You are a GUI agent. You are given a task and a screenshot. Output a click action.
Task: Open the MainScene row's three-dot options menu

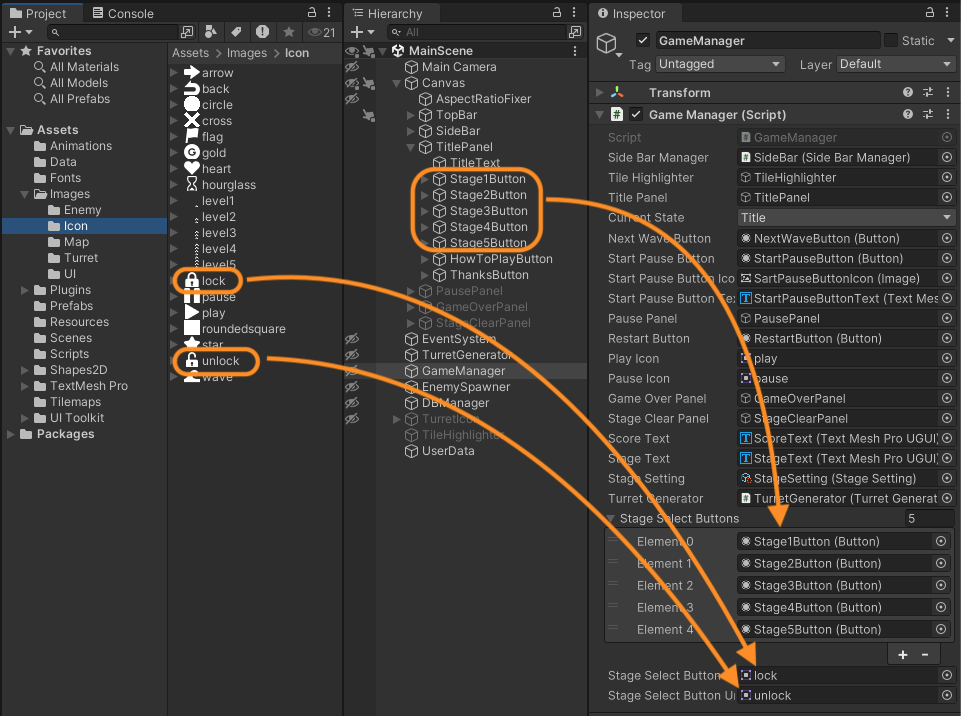(575, 51)
